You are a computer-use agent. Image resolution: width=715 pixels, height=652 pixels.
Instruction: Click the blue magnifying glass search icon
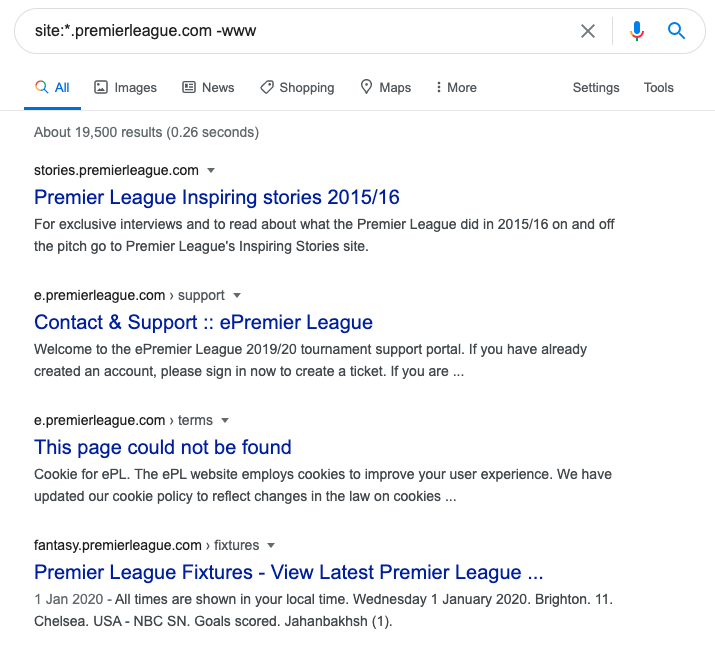point(677,31)
